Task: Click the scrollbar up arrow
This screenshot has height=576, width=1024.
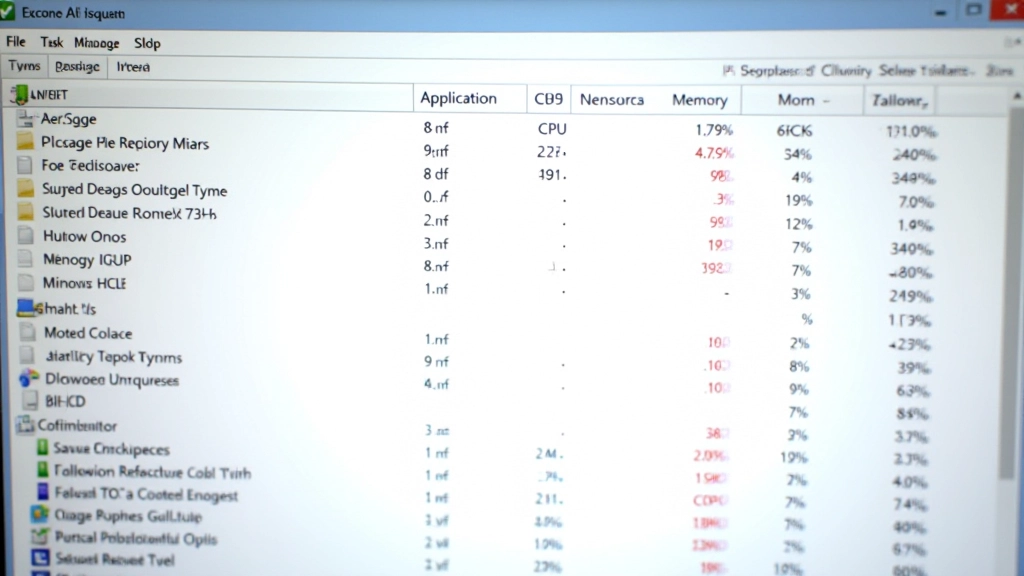Action: (x=1016, y=96)
